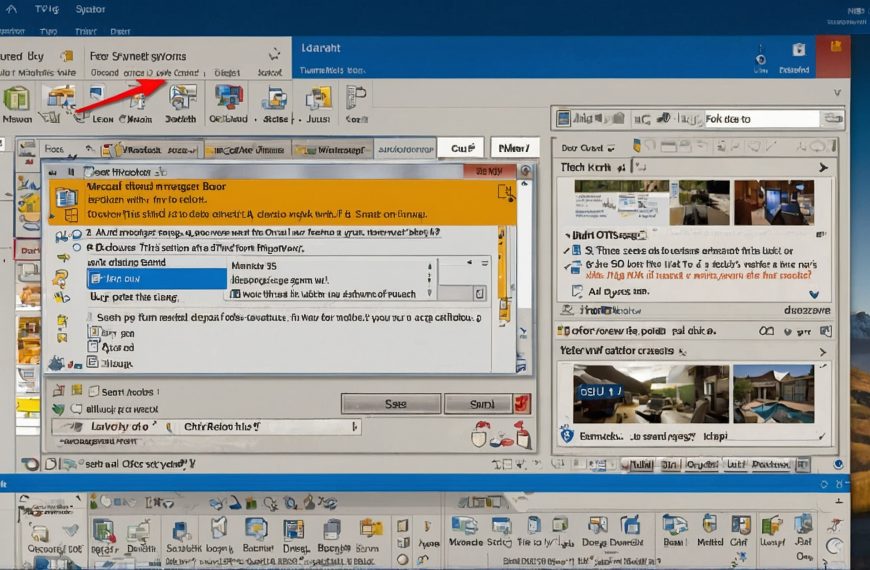Click the 'Fok dıas to' search field

(761, 119)
